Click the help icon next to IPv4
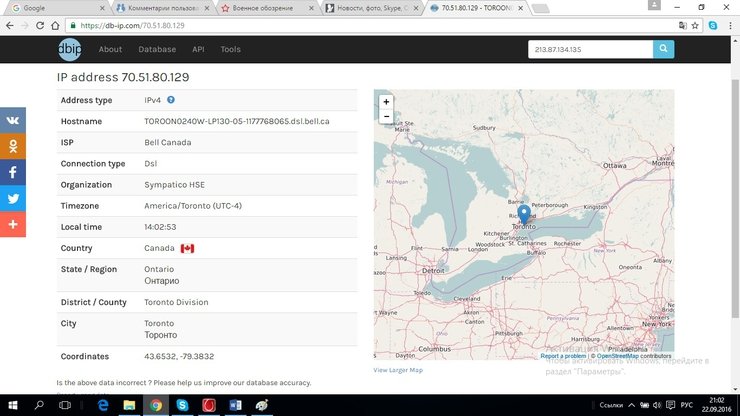The width and height of the screenshot is (740, 416). (x=171, y=100)
